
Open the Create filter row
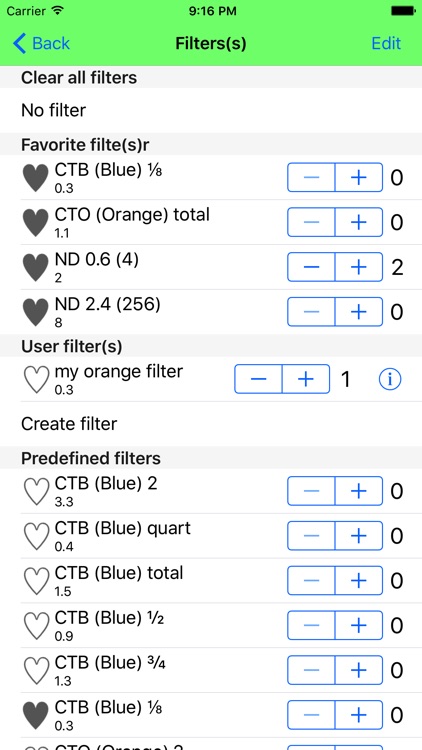point(211,424)
